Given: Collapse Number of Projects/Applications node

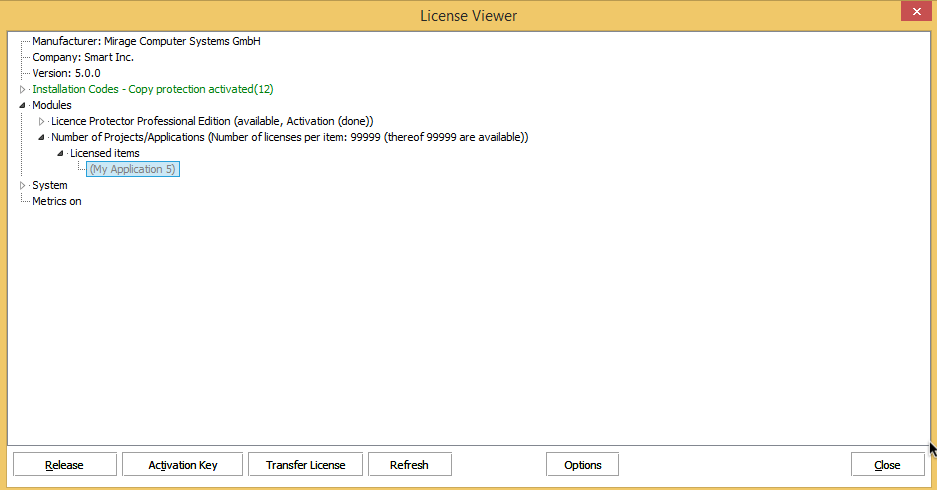Looking at the screenshot, I should (x=41, y=137).
